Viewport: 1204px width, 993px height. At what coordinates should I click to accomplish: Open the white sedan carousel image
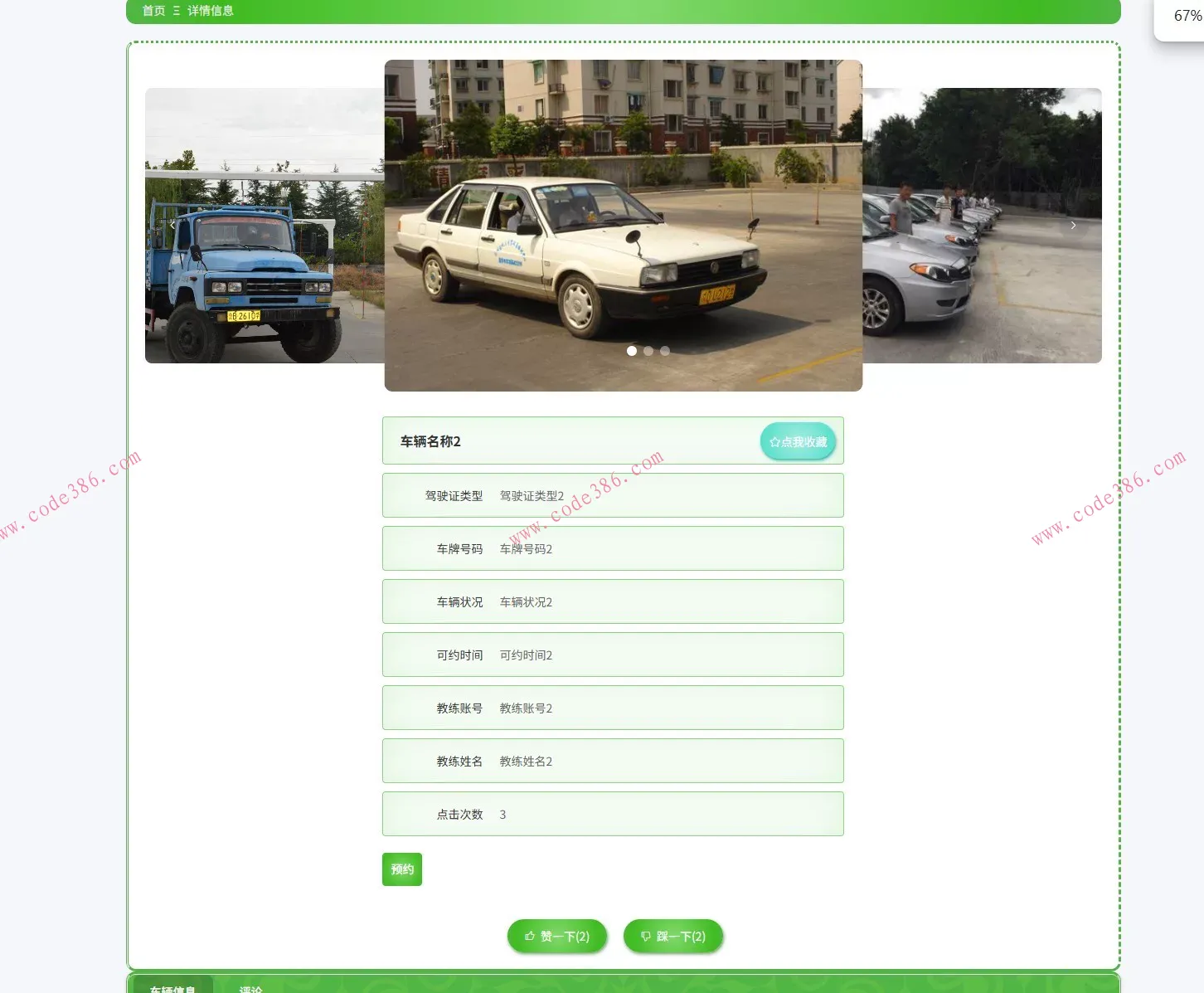(624, 226)
